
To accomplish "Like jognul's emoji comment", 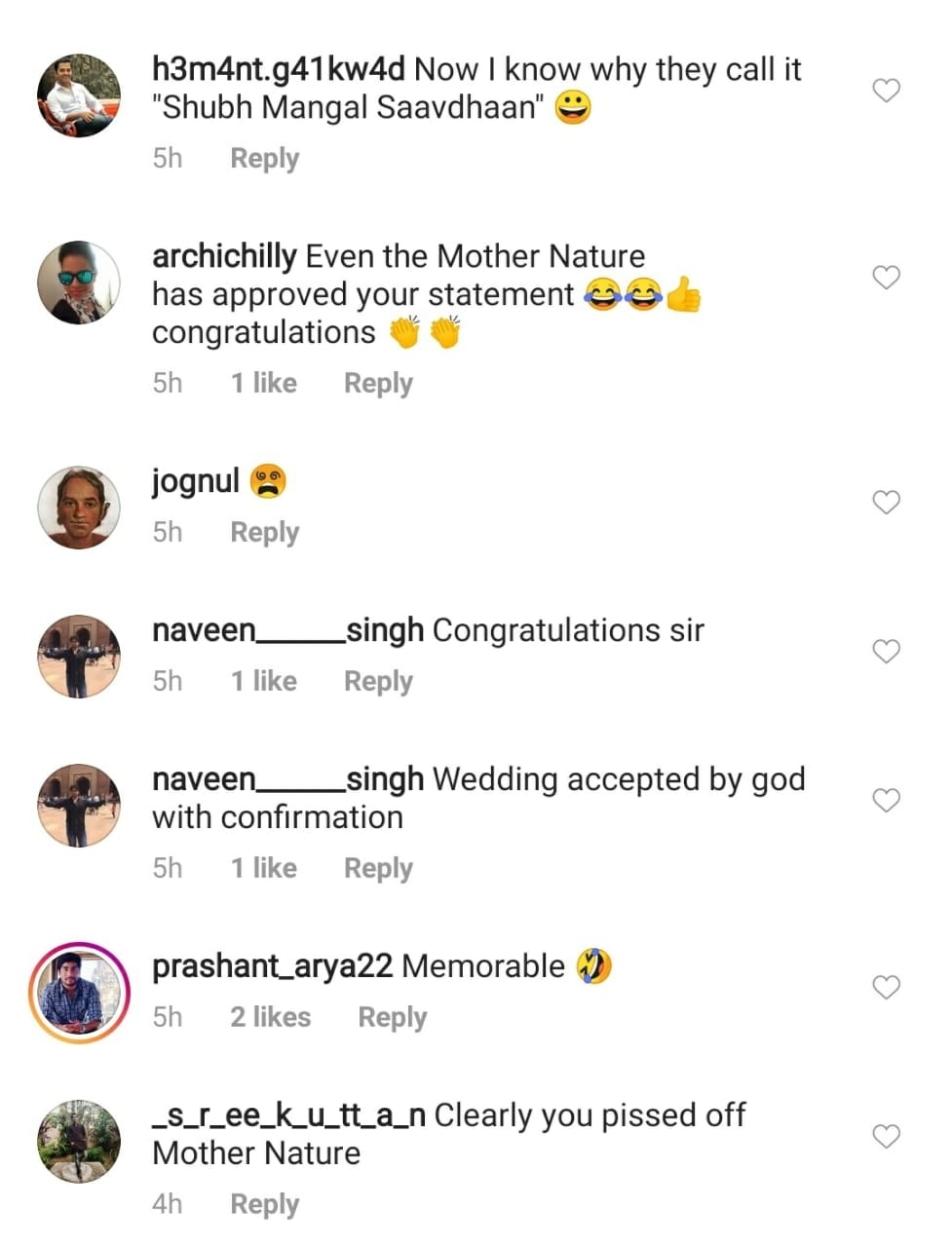I will [886, 503].
